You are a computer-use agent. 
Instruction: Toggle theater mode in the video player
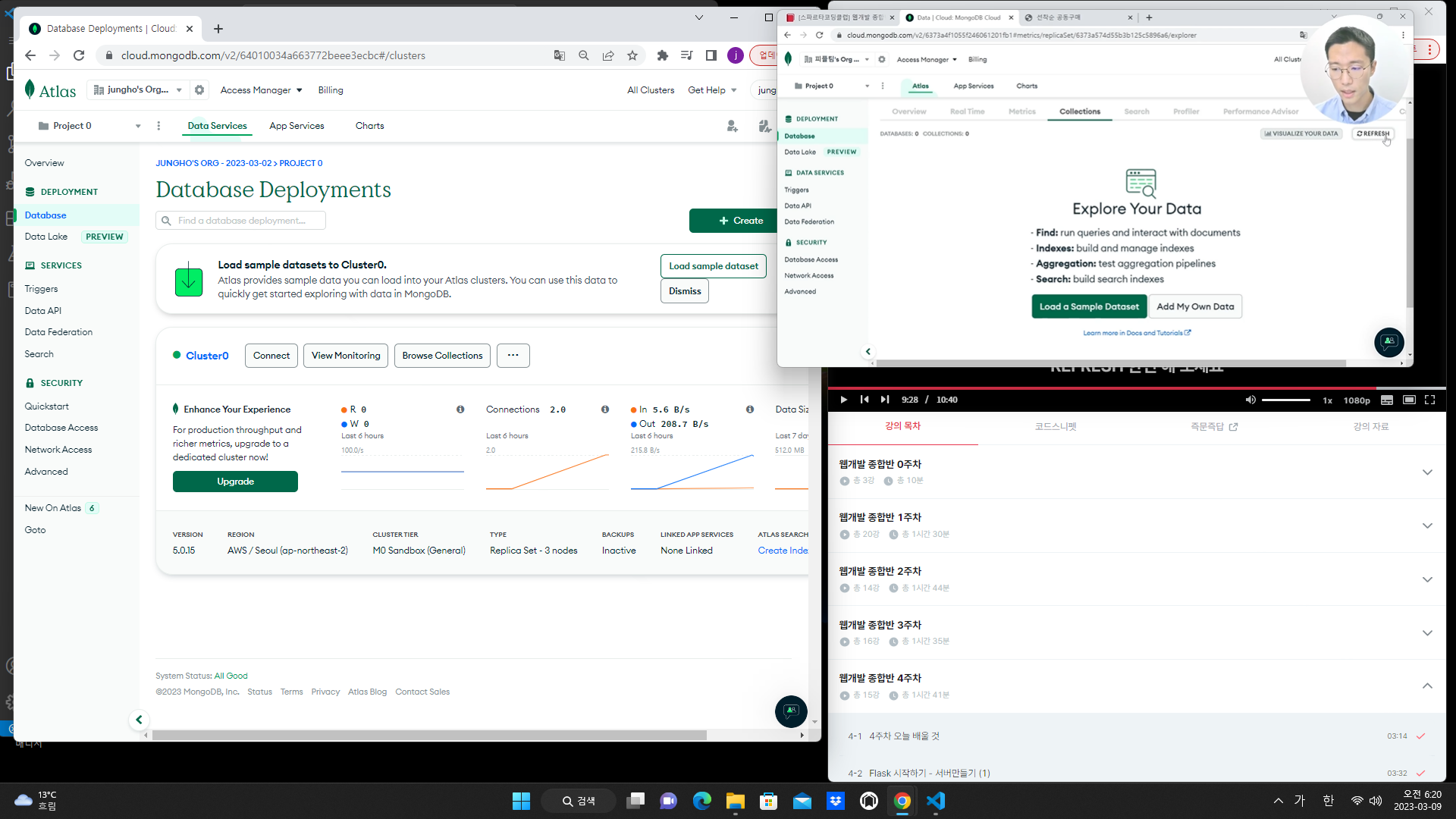(x=1409, y=400)
